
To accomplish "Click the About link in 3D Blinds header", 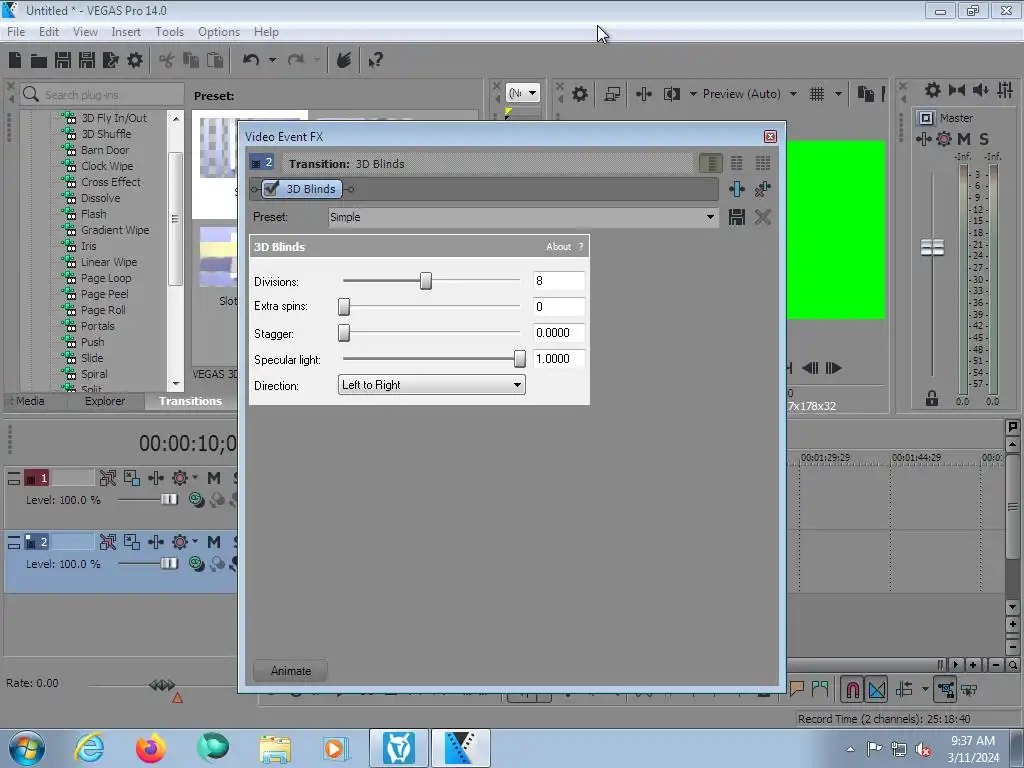I will [558, 247].
